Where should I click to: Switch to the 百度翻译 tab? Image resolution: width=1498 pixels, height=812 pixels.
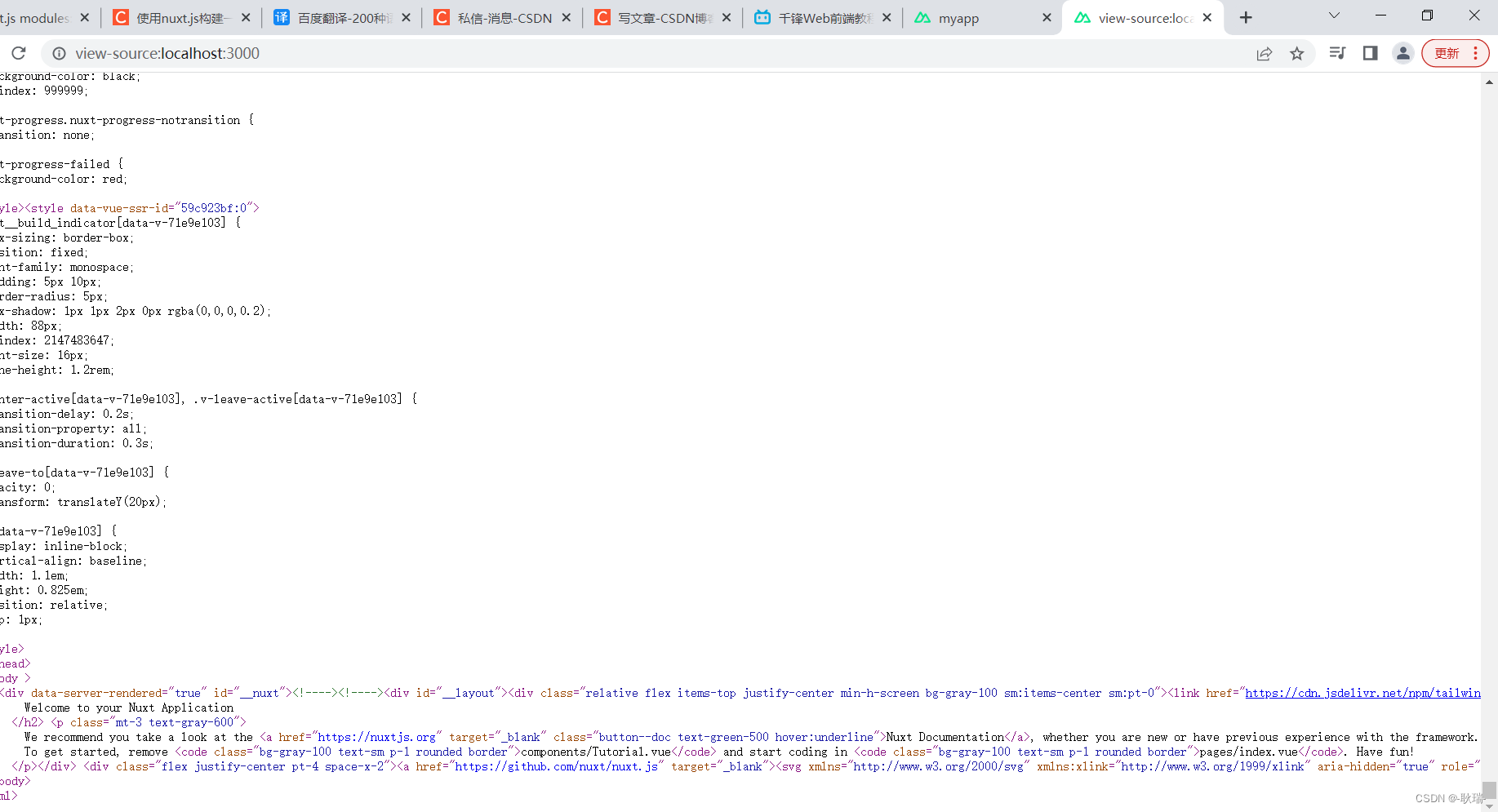pos(343,18)
